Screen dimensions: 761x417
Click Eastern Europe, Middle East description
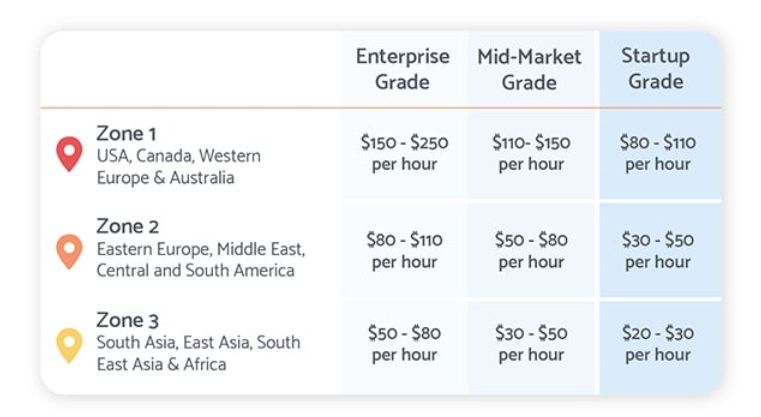200,259
